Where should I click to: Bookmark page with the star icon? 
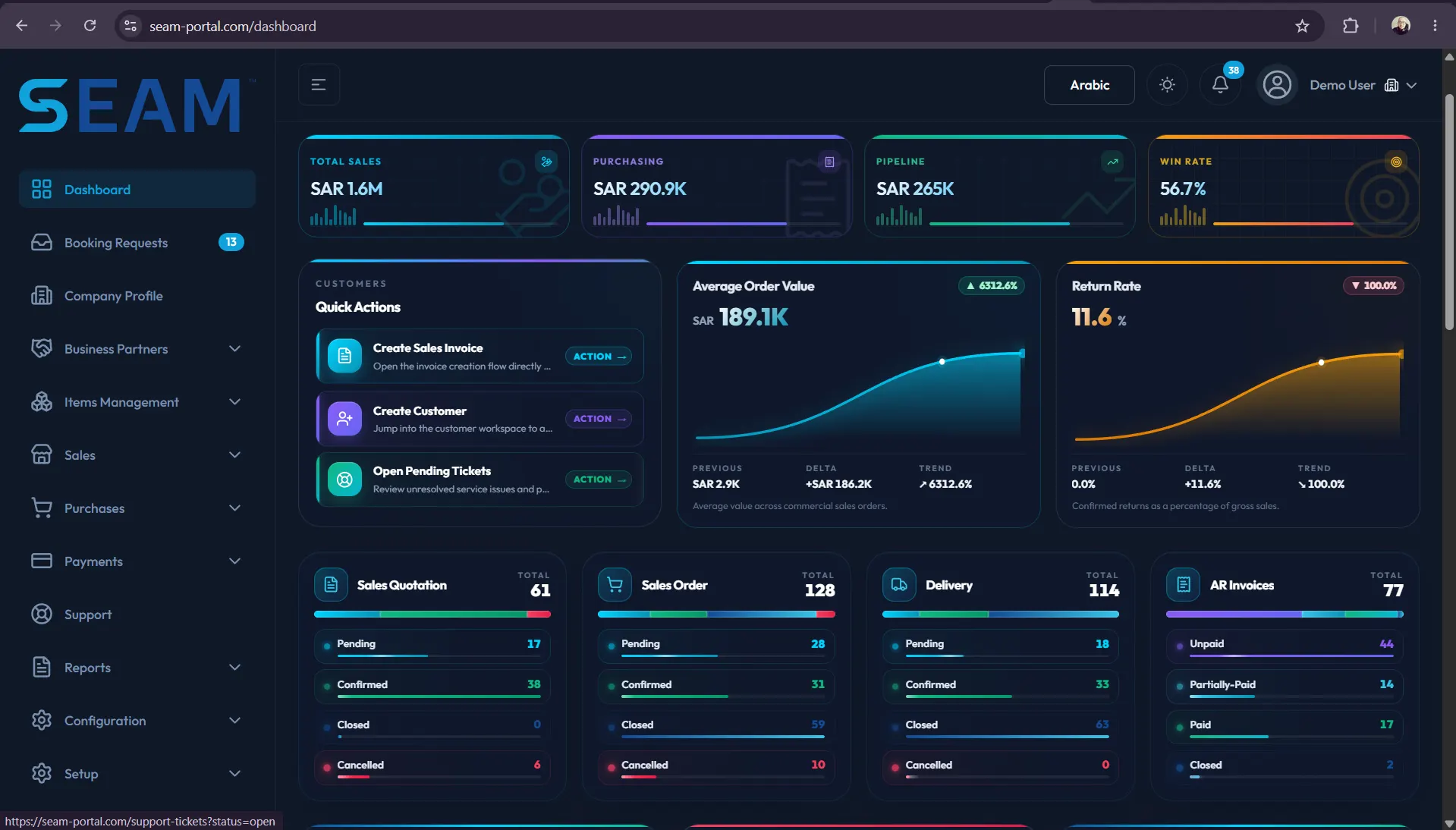point(1302,26)
